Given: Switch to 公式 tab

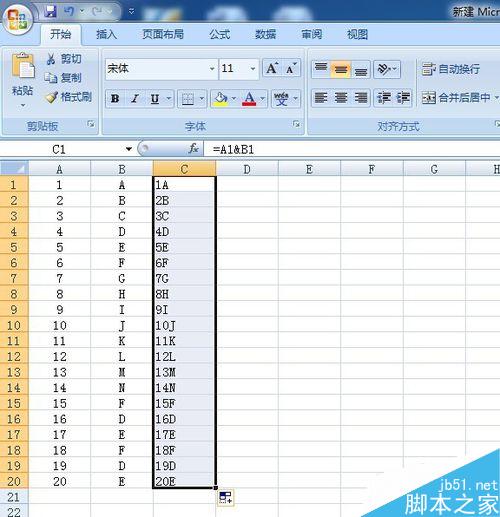Looking at the screenshot, I should coord(220,34).
